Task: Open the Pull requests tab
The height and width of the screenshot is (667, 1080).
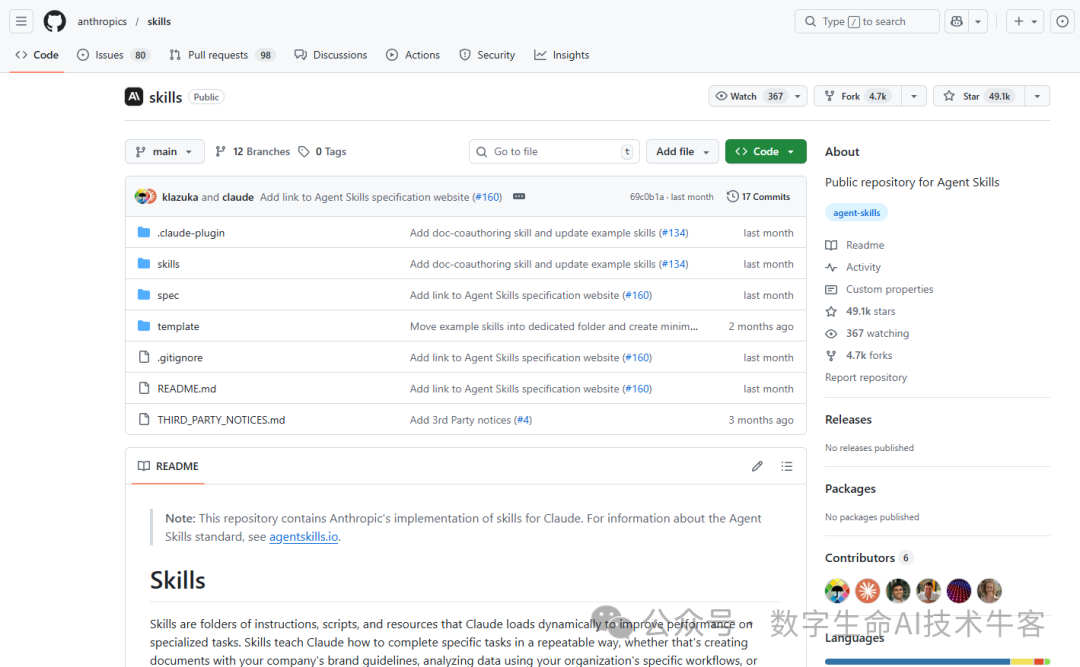Action: point(221,55)
